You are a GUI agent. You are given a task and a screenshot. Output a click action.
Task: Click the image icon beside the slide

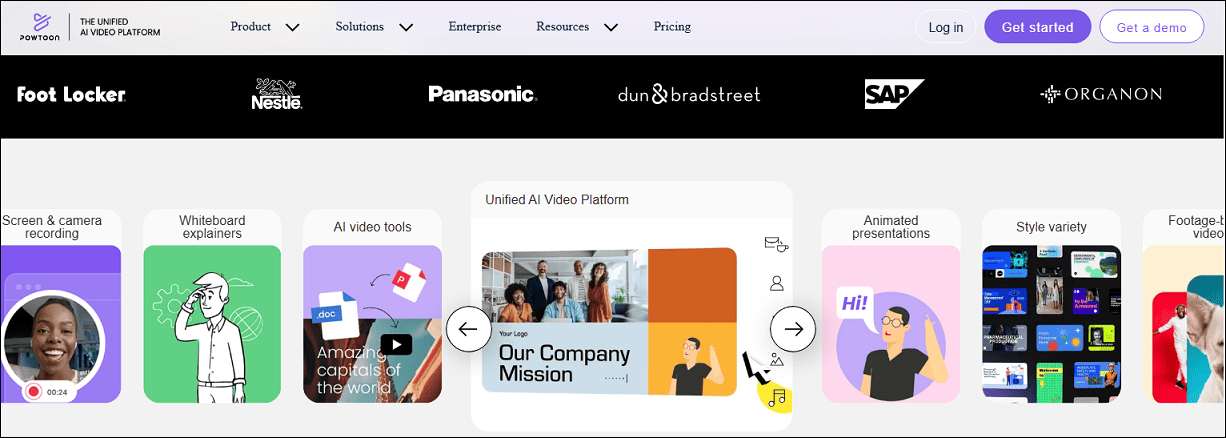click(776, 359)
